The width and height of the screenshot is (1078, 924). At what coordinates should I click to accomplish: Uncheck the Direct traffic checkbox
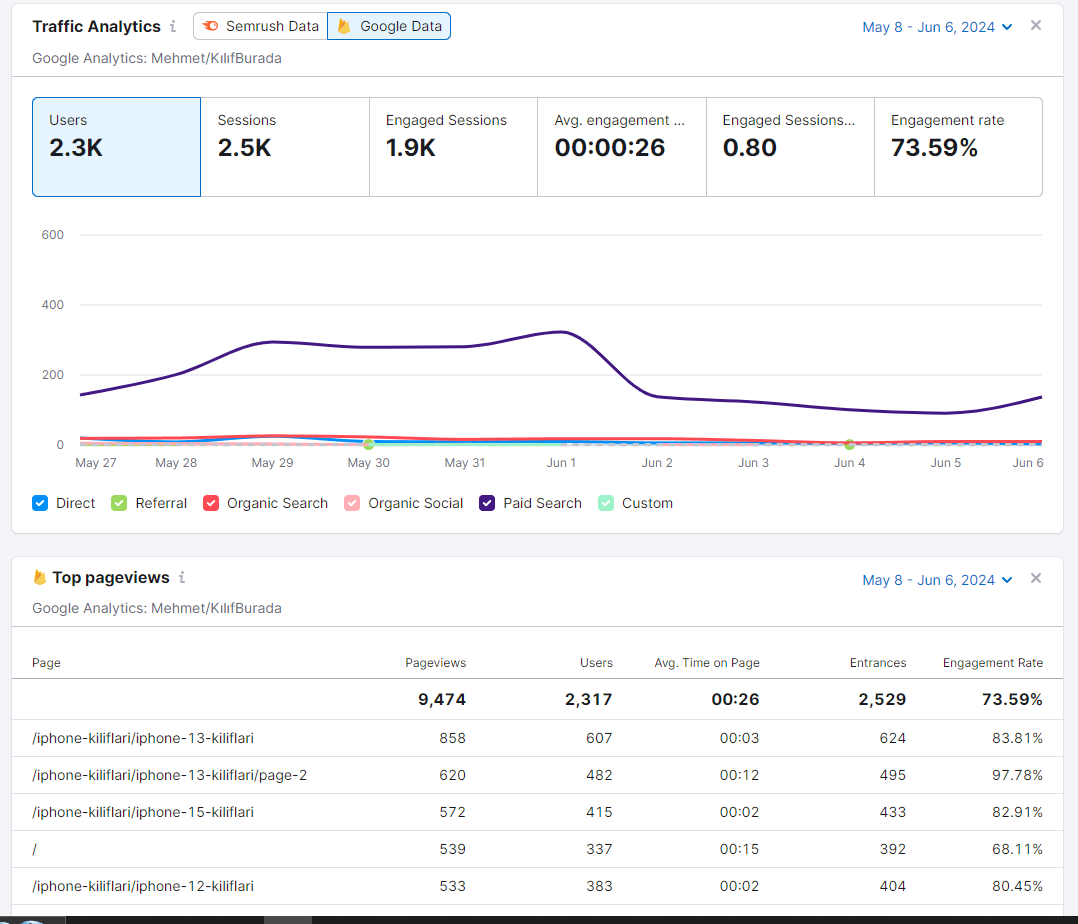40,503
